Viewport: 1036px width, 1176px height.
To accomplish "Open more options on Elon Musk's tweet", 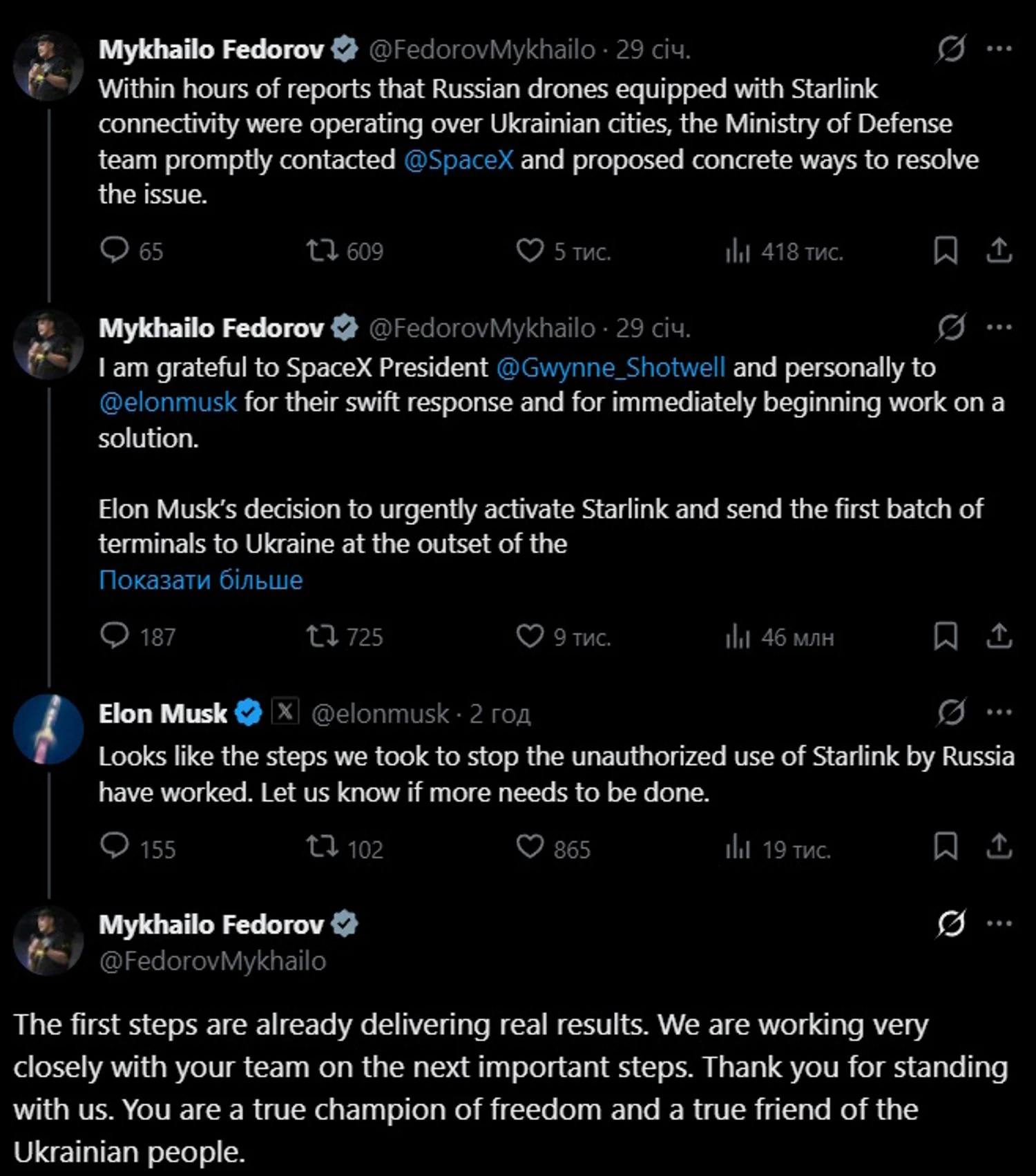I will [x=999, y=712].
